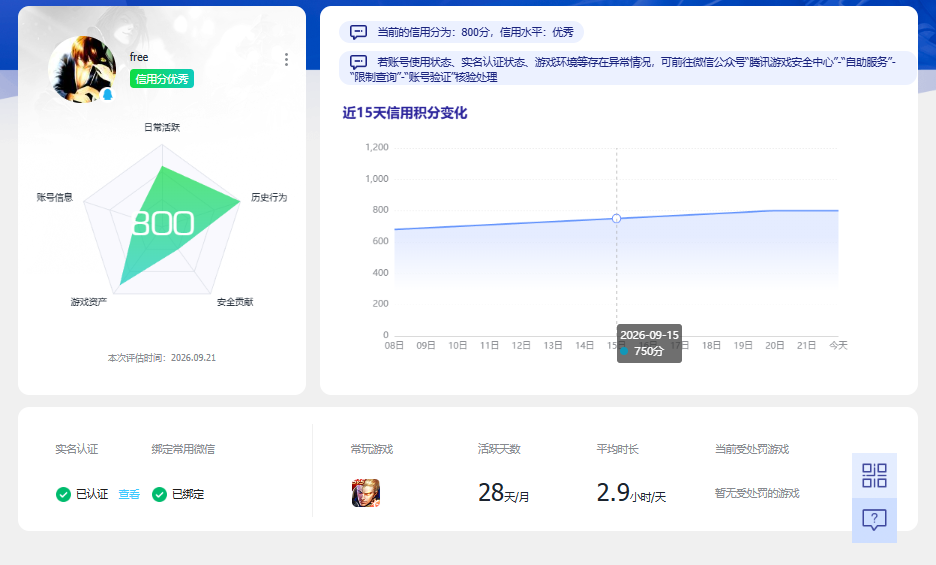Click the 实名认证 label

[x=76, y=449]
